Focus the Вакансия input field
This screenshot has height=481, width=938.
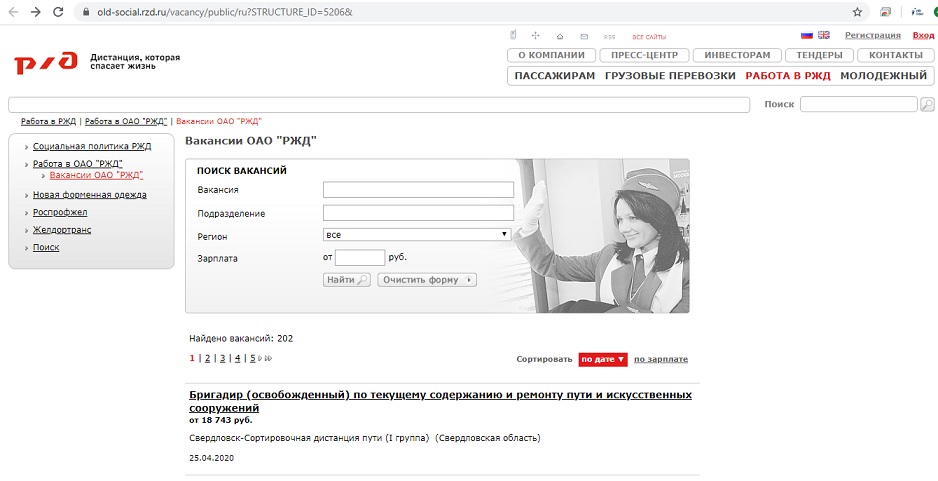point(418,190)
